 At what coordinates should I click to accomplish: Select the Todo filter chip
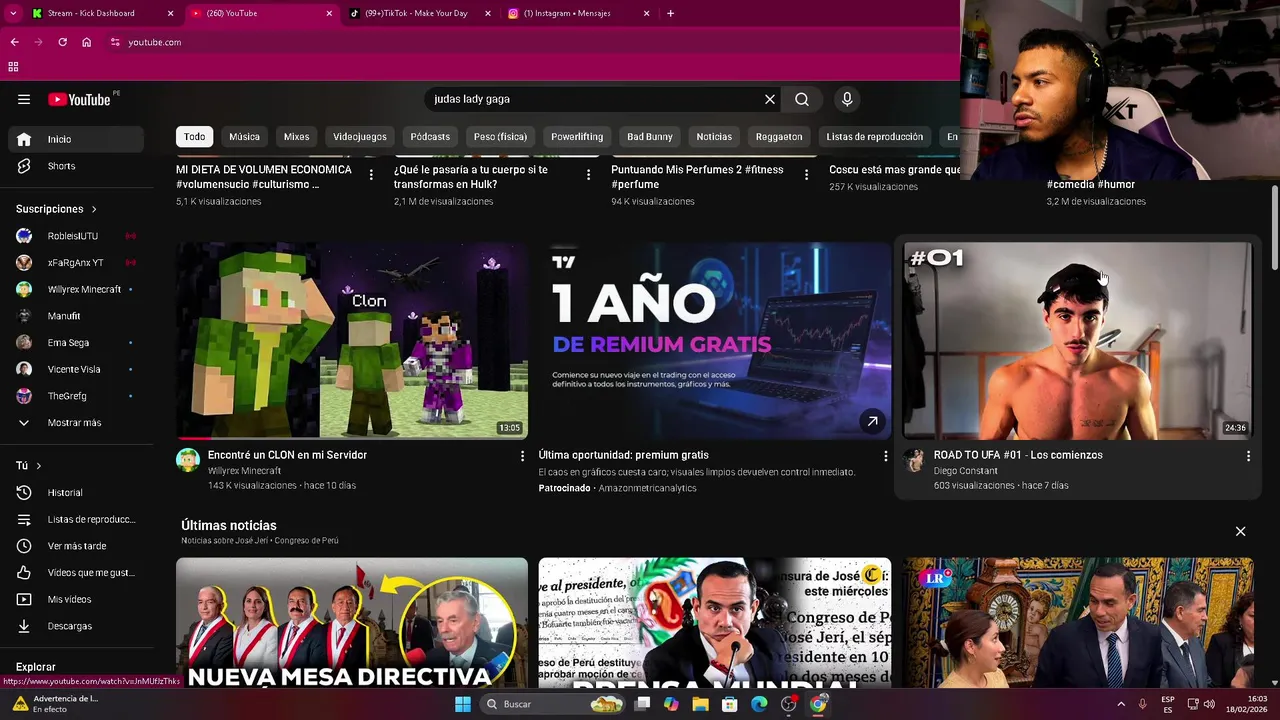pos(195,137)
